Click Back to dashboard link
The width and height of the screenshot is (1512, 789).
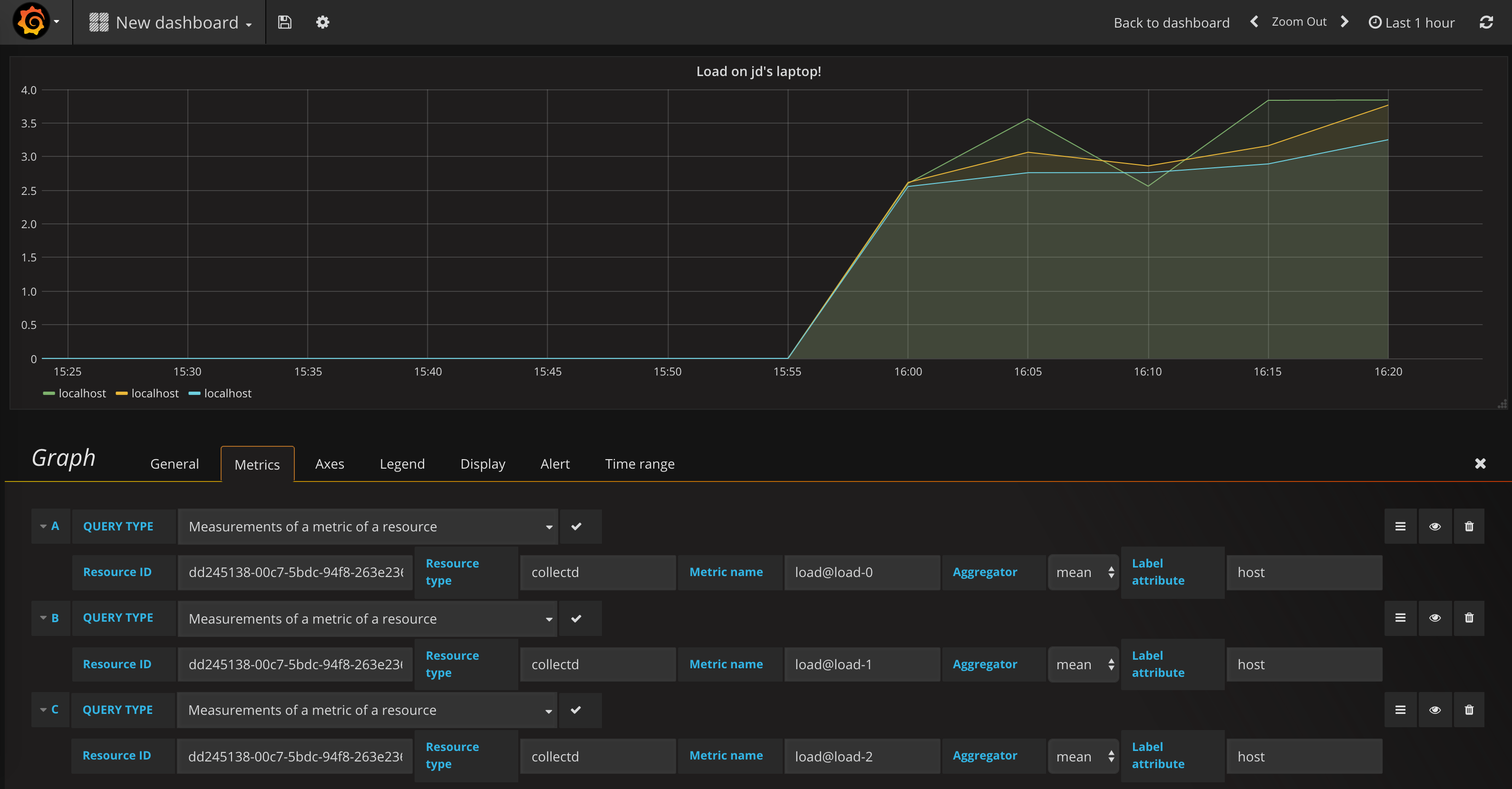click(1171, 22)
